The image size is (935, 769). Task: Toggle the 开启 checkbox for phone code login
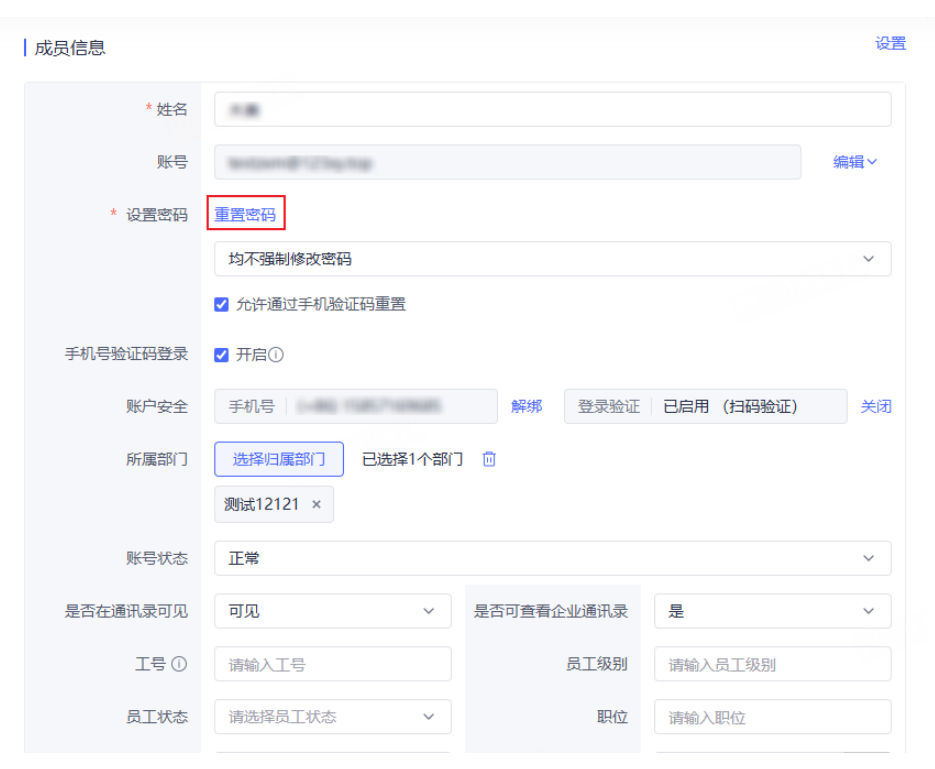pos(221,355)
